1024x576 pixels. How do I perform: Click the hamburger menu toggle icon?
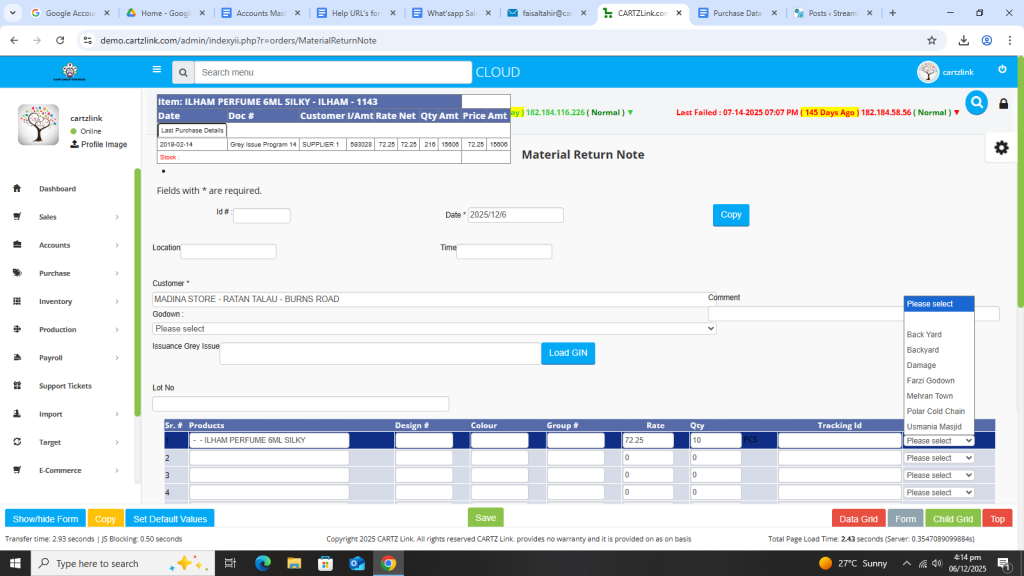156,70
